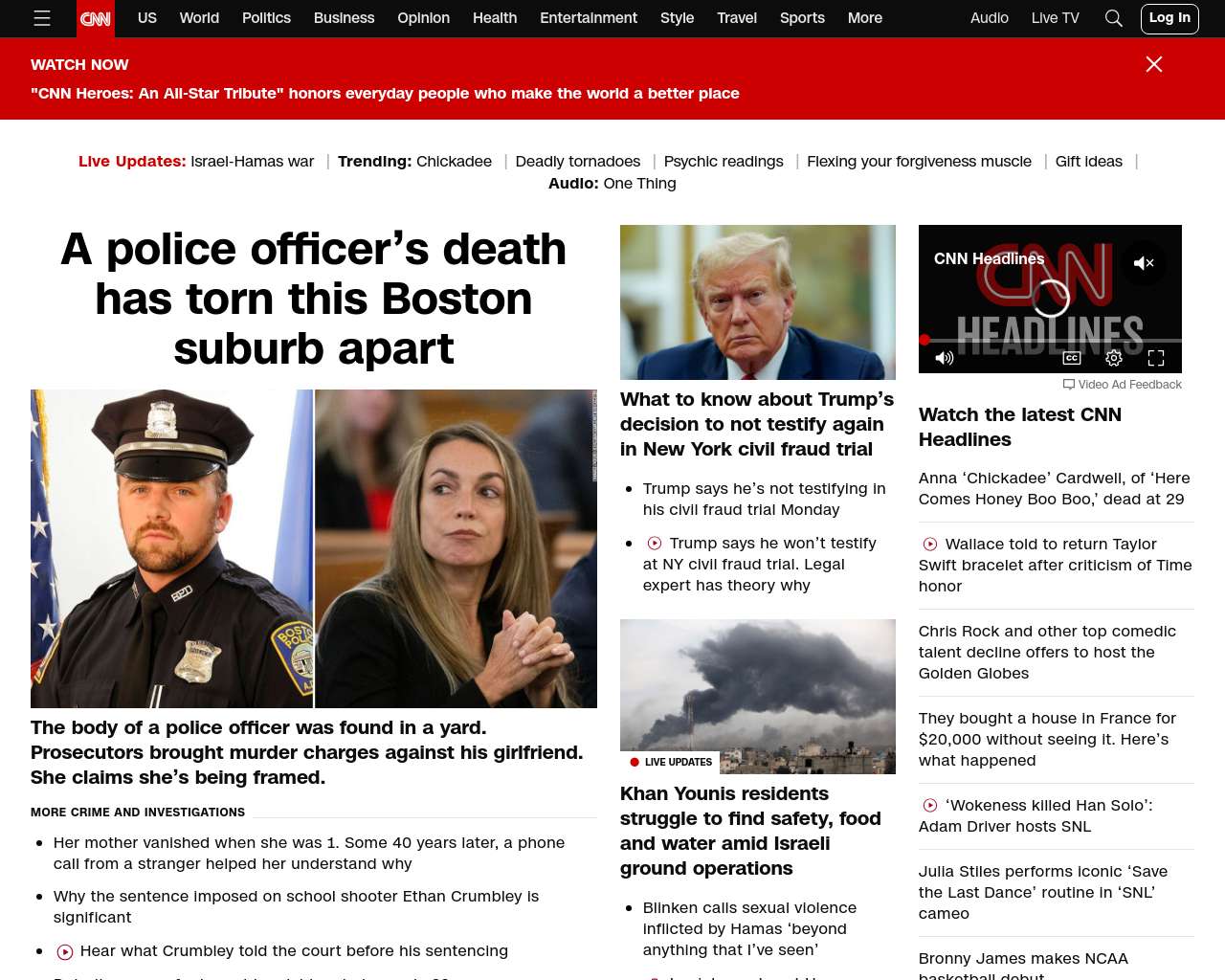Open Khan Younis residents headline
The width and height of the screenshot is (1225, 980).
(750, 831)
